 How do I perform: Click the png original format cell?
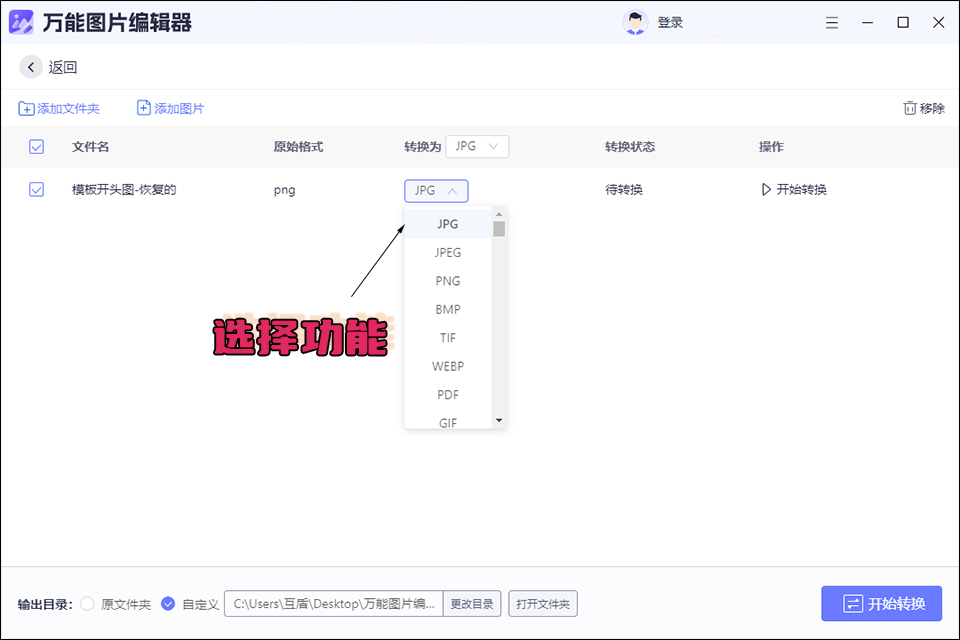[285, 190]
